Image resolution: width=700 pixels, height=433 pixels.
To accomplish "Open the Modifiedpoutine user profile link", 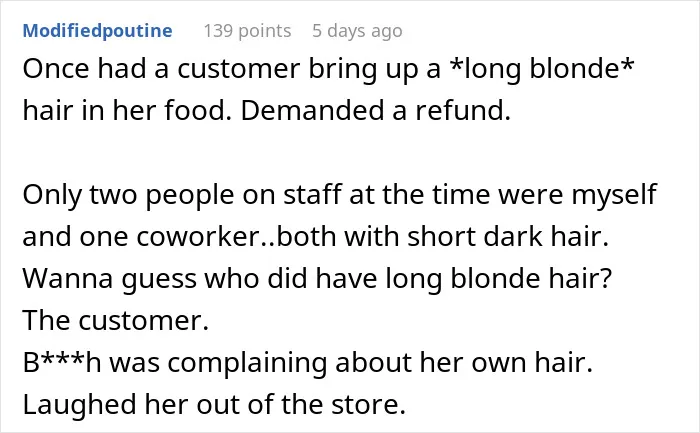I will click(97, 31).
